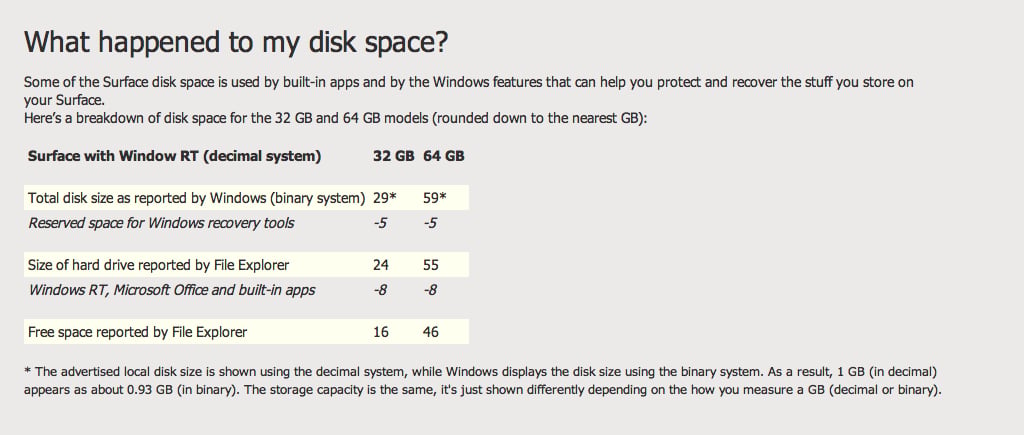The width and height of the screenshot is (1024, 435).
Task: Click the 'Here's a breakdown of disk space' sentence
Action: point(335,120)
